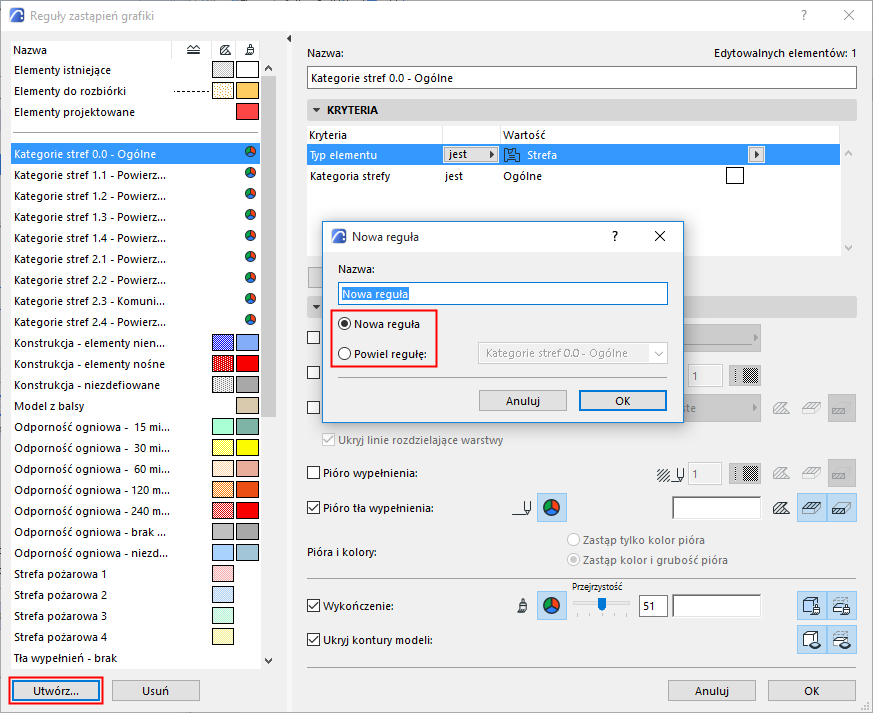This screenshot has width=873, height=713.
Task: Click red swatch of Elementy projektowane
Action: click(247, 111)
